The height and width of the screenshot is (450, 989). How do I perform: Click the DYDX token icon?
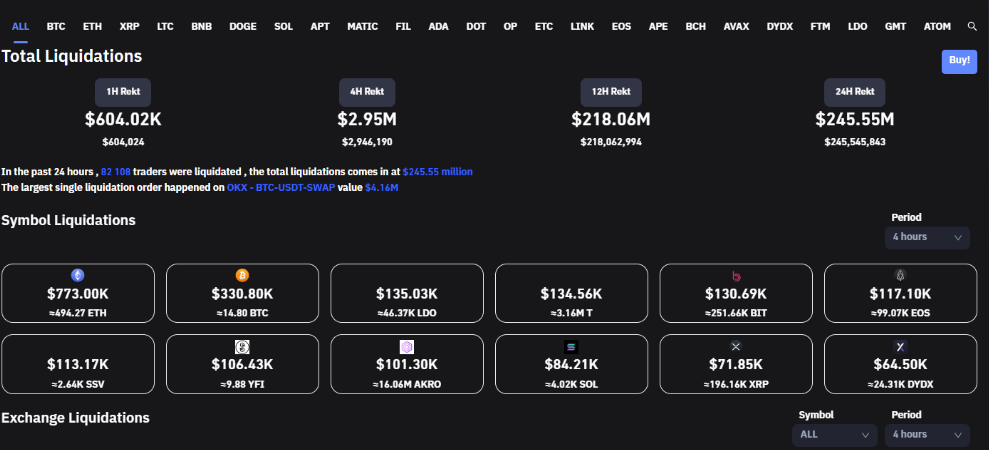click(900, 346)
